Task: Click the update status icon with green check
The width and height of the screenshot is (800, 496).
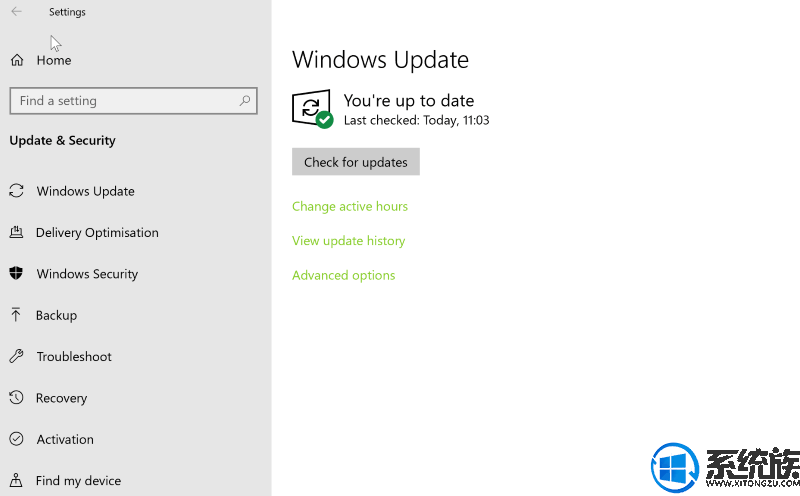Action: coord(312,109)
